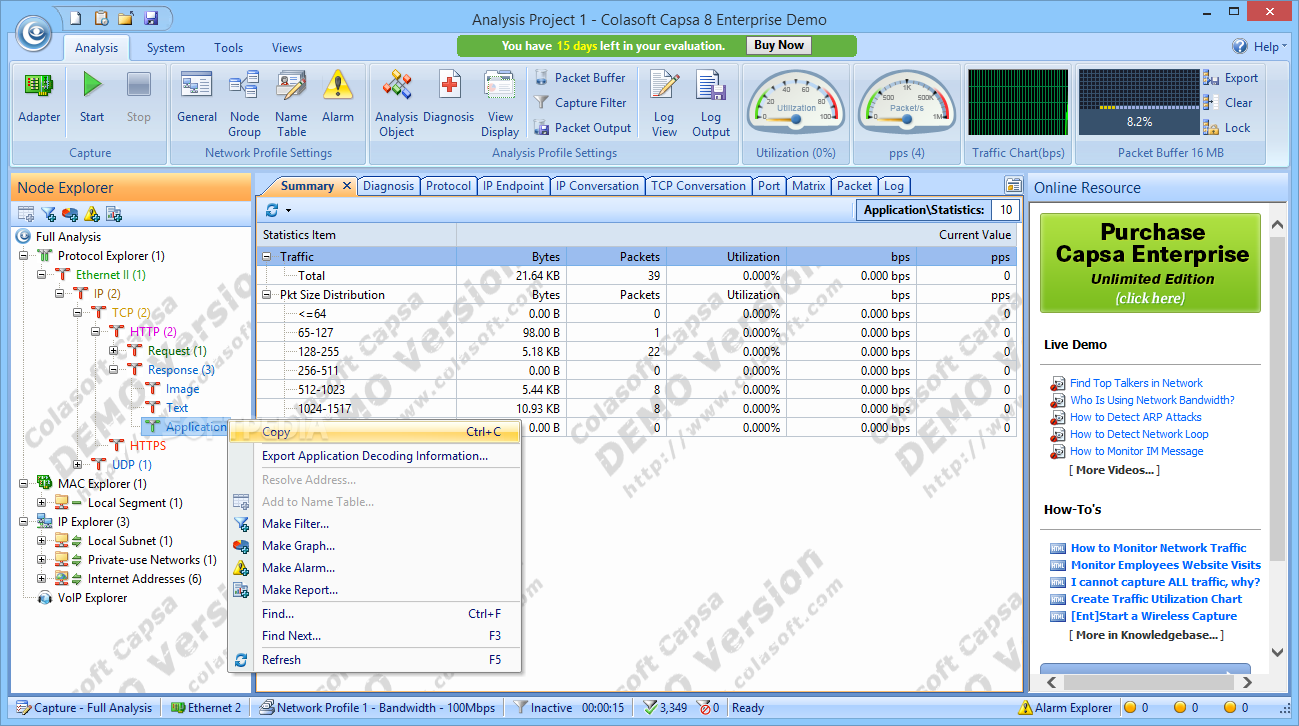Click first Node Explorer toolbar icon
1299x726 pixels.
pos(26,214)
